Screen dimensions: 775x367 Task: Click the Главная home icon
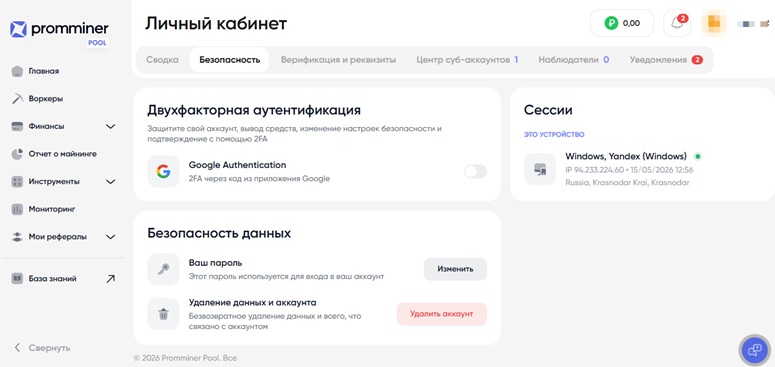(17, 71)
